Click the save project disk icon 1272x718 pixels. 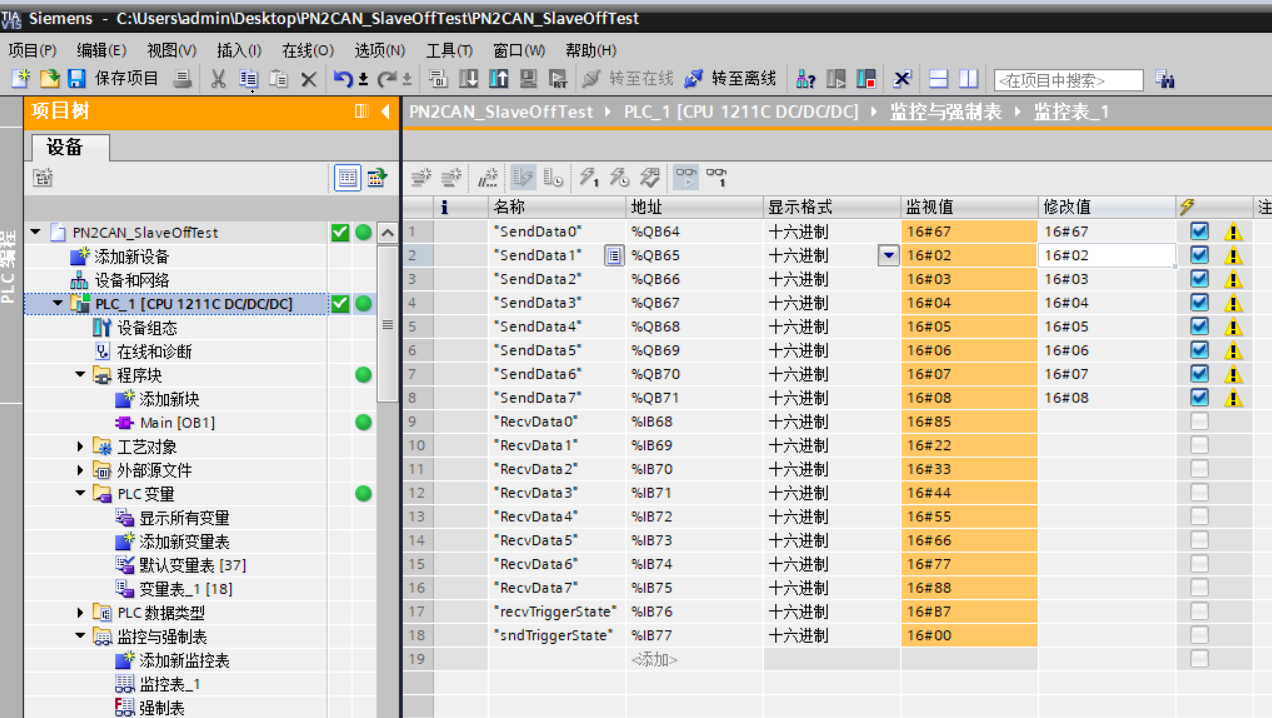pyautogui.click(x=77, y=79)
